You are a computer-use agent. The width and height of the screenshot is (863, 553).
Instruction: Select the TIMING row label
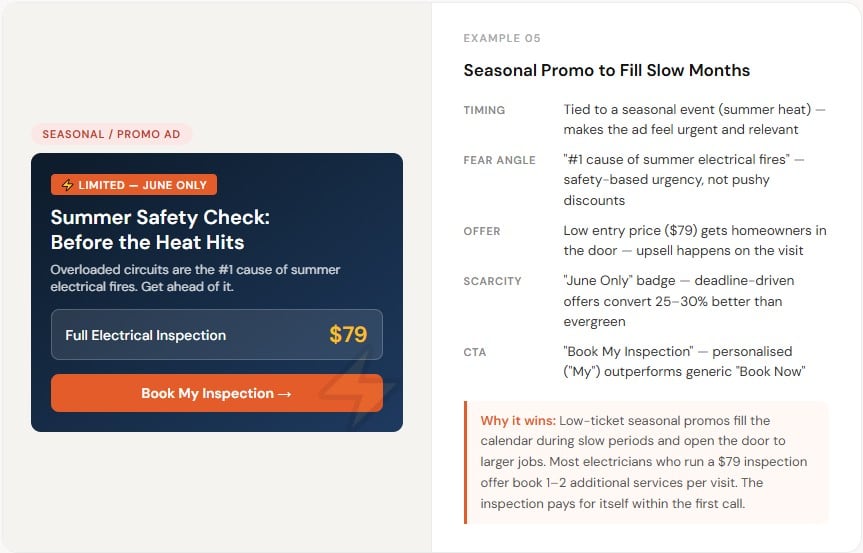tap(484, 110)
